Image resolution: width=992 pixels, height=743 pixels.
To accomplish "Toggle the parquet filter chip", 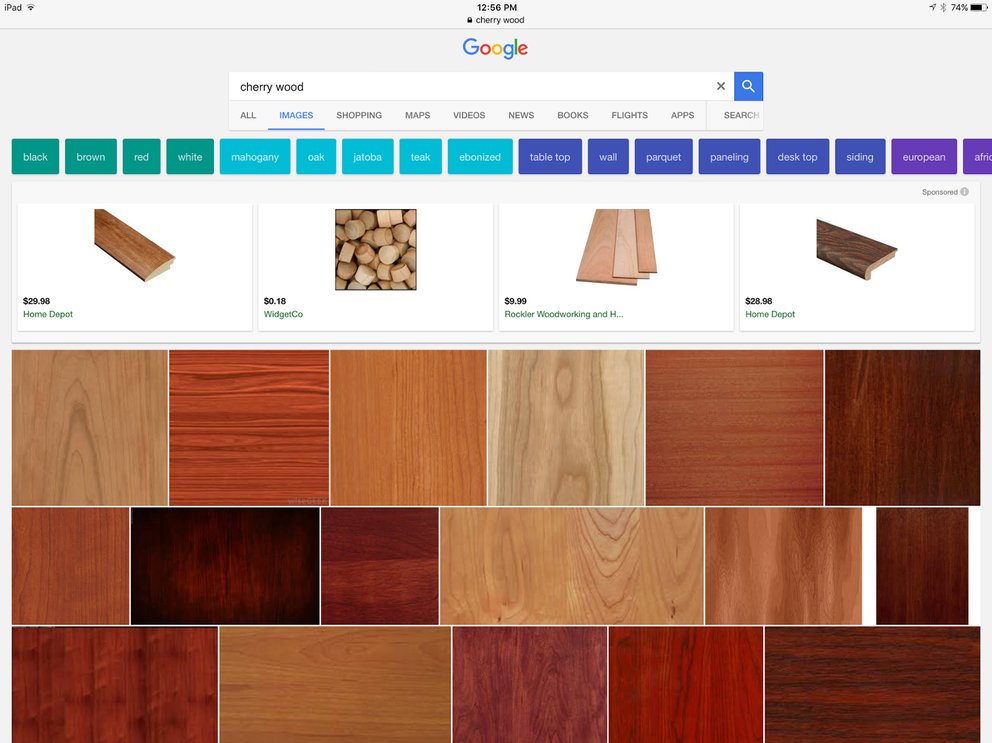I will pyautogui.click(x=663, y=156).
